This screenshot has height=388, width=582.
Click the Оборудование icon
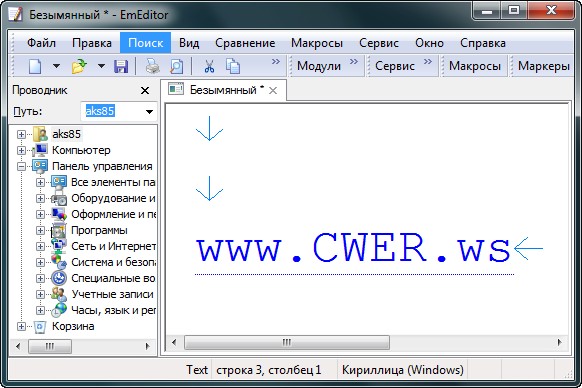[59, 199]
